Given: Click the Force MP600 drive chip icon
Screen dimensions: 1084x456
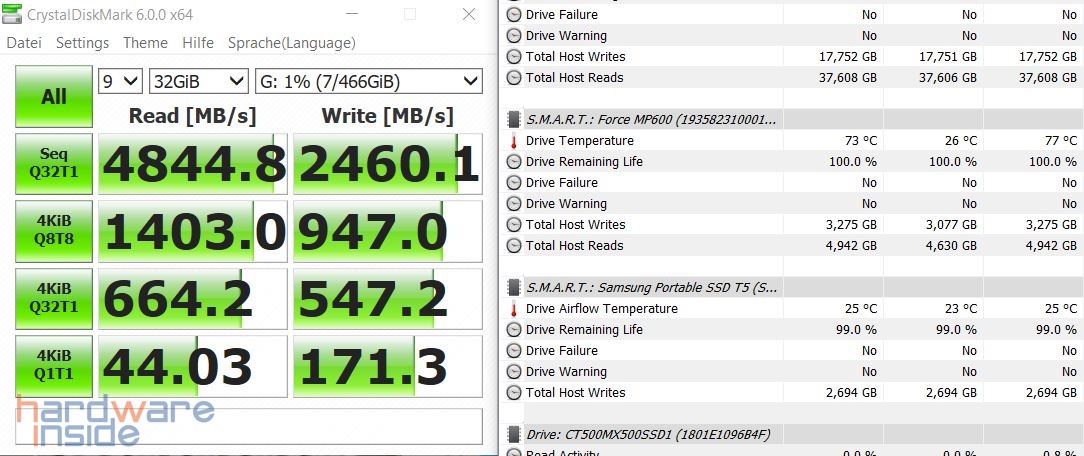Looking at the screenshot, I should [x=514, y=120].
